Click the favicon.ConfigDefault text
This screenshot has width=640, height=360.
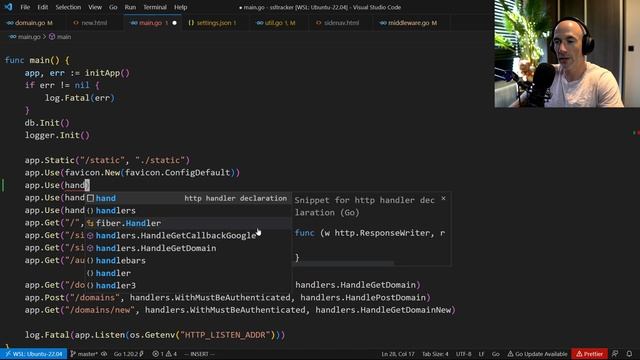[178, 173]
